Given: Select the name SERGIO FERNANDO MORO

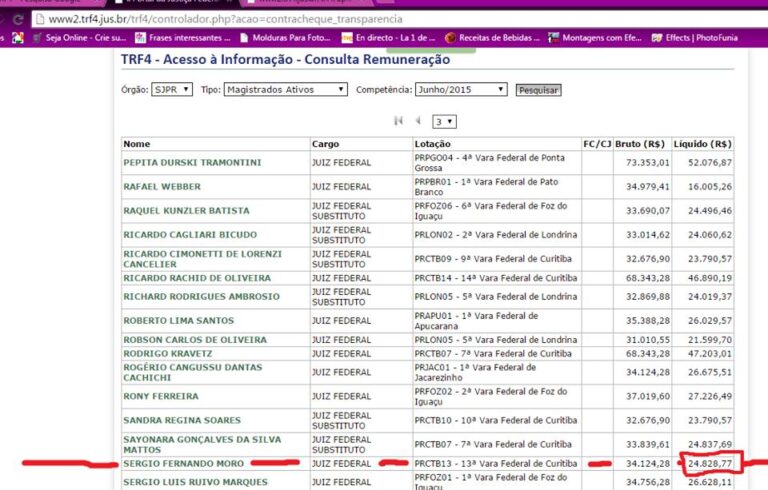Looking at the screenshot, I should point(181,463).
